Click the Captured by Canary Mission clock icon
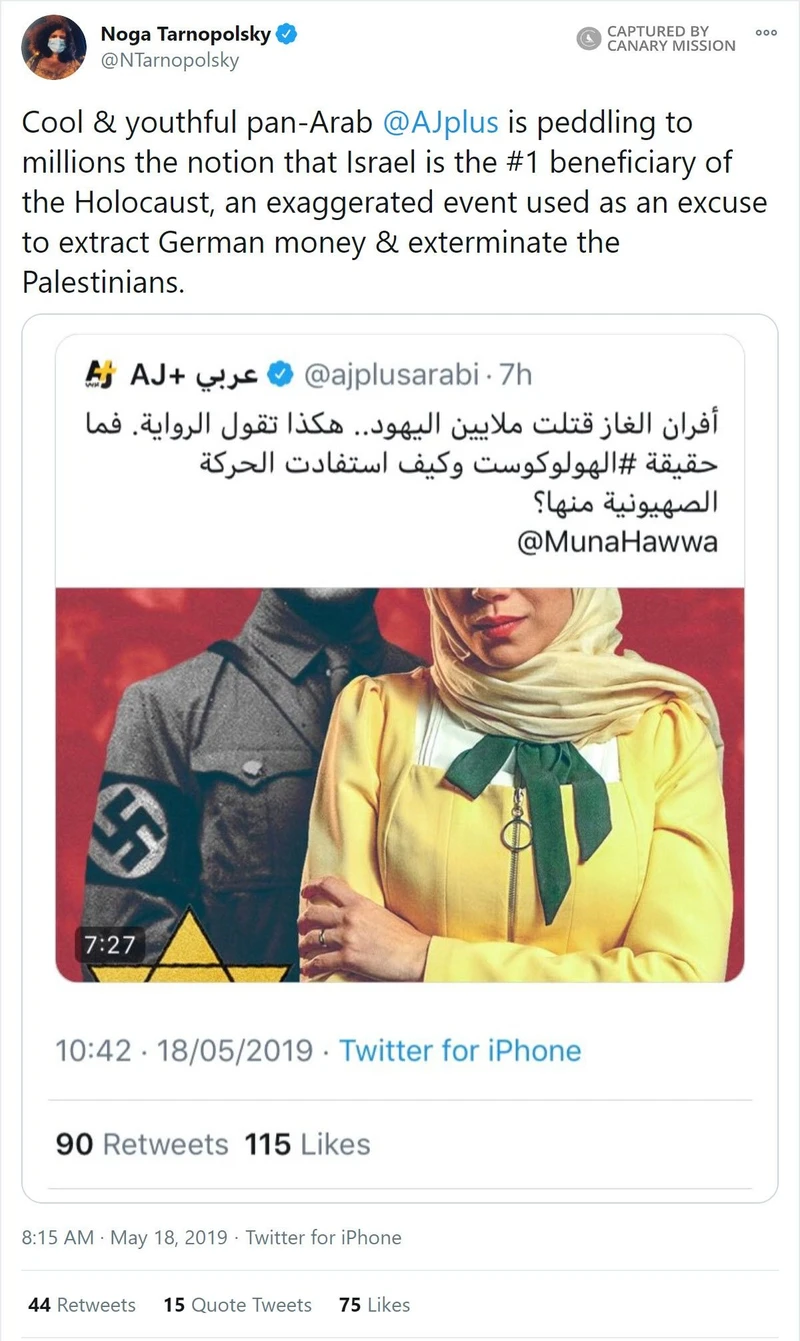800x1341 pixels. tap(590, 39)
